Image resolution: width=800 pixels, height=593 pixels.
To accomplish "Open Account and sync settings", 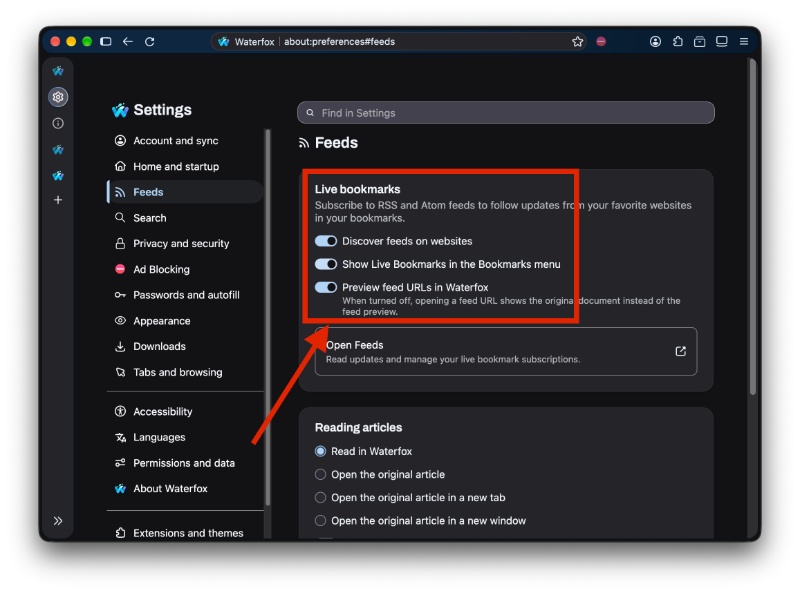I will [185, 140].
